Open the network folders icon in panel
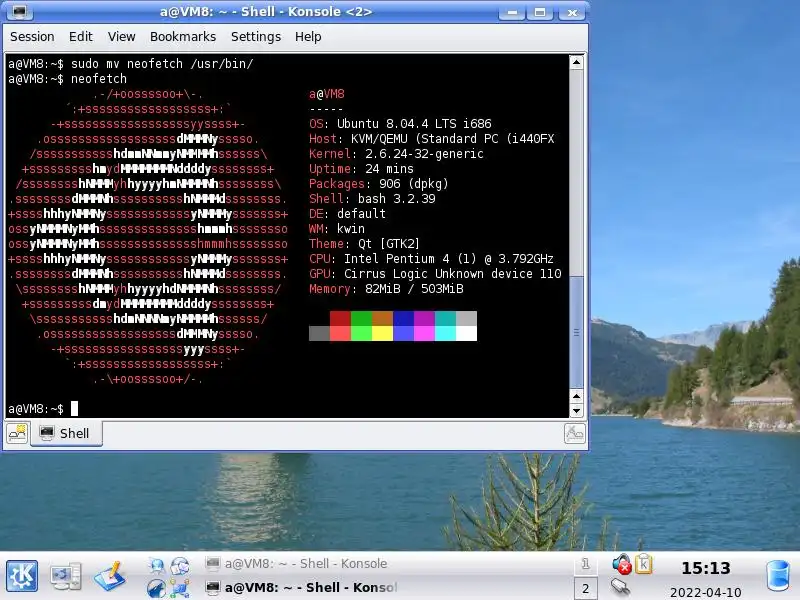Viewport: 800px width, 600px height. (x=180, y=588)
